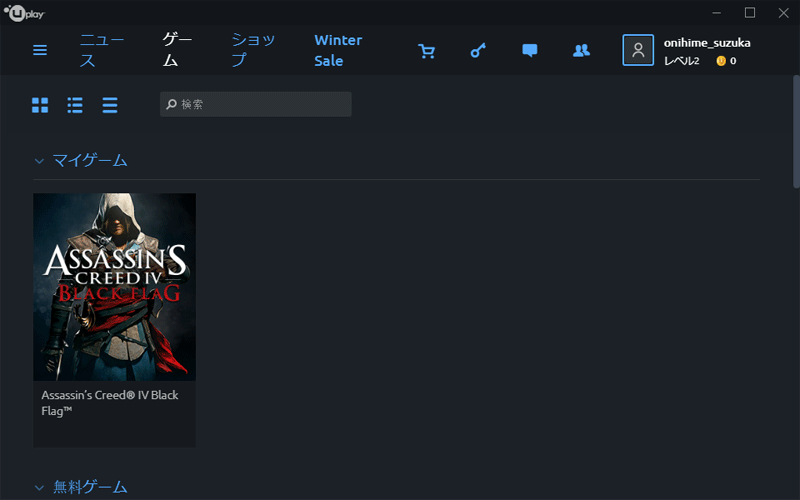
Task: Open the hamburger main menu
Action: [x=40, y=50]
